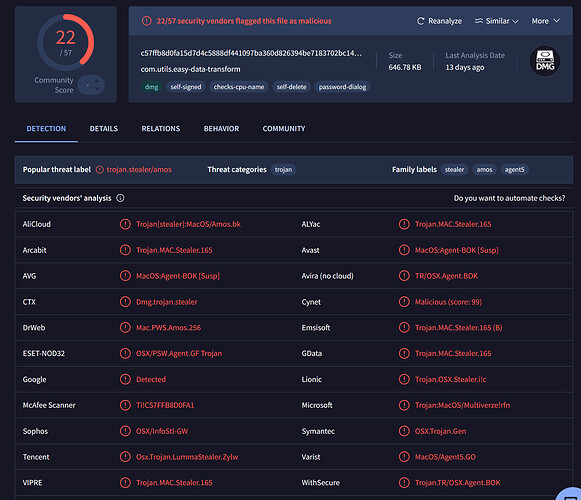Expand the Similar dropdown
Screen dimensions: 581x500
(x=497, y=21)
